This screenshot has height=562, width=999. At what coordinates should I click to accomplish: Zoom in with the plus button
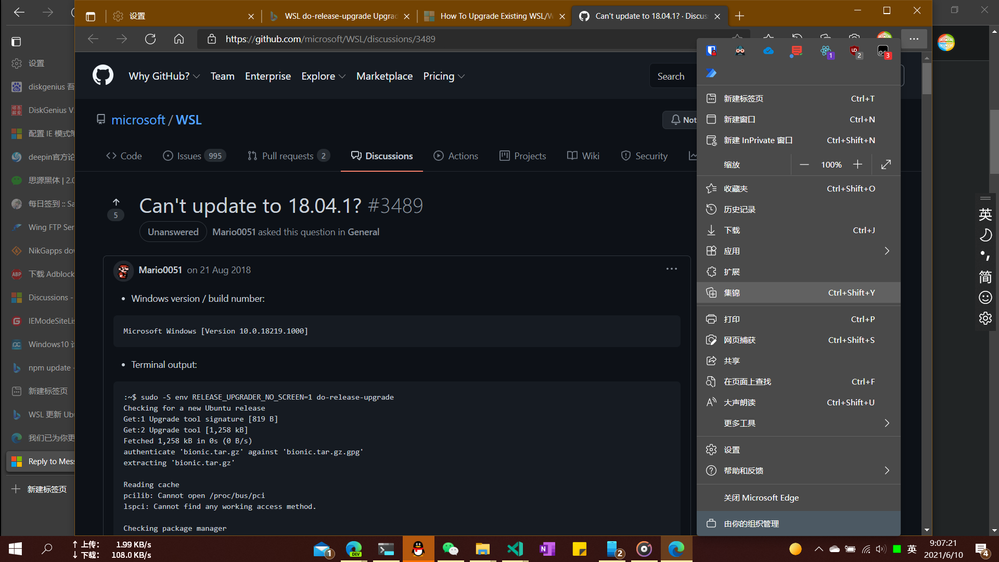coord(858,164)
